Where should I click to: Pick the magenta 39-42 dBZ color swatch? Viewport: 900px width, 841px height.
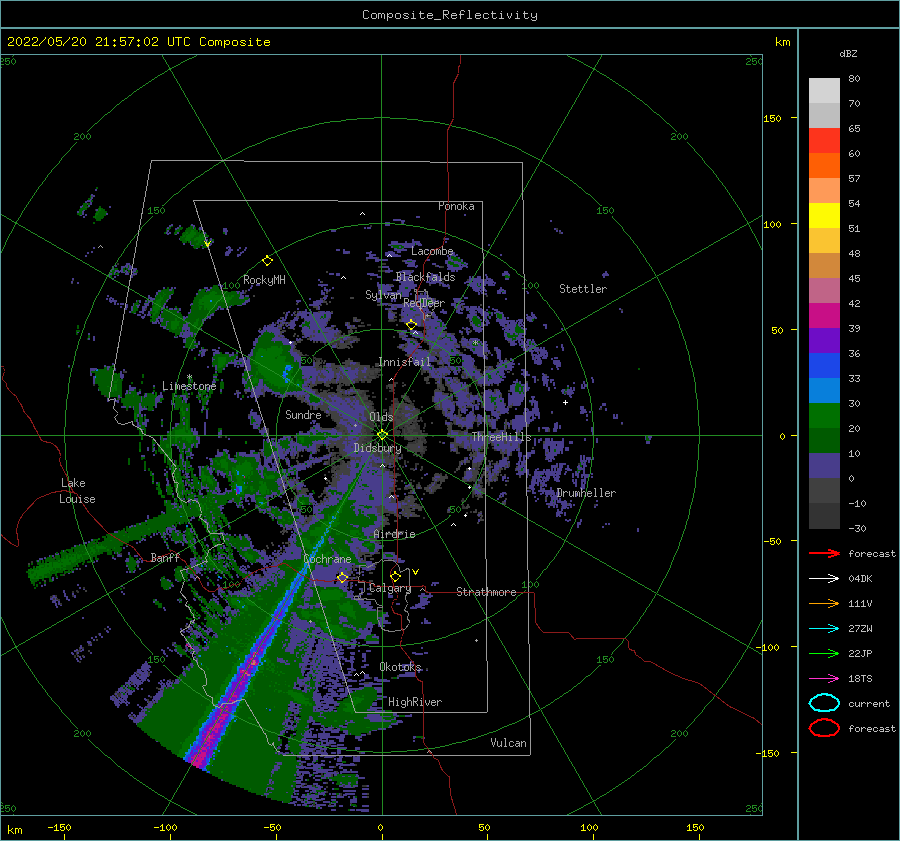(824, 316)
